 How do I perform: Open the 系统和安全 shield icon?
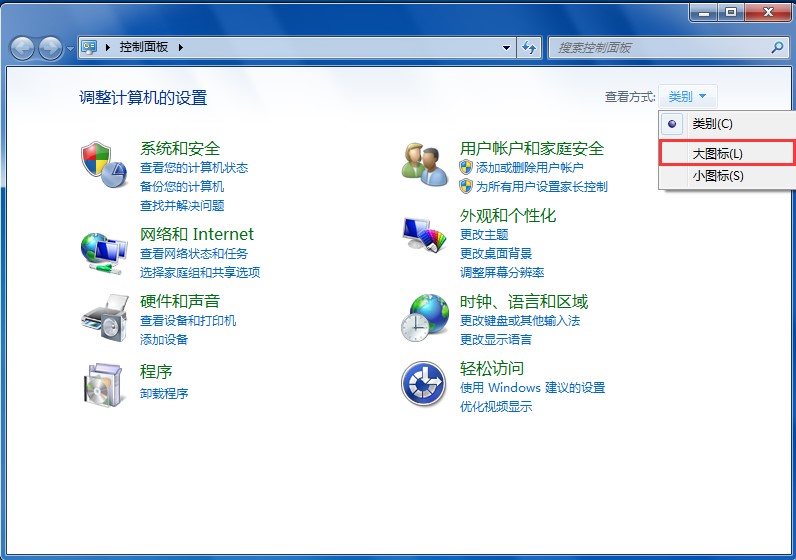pyautogui.click(x=105, y=164)
